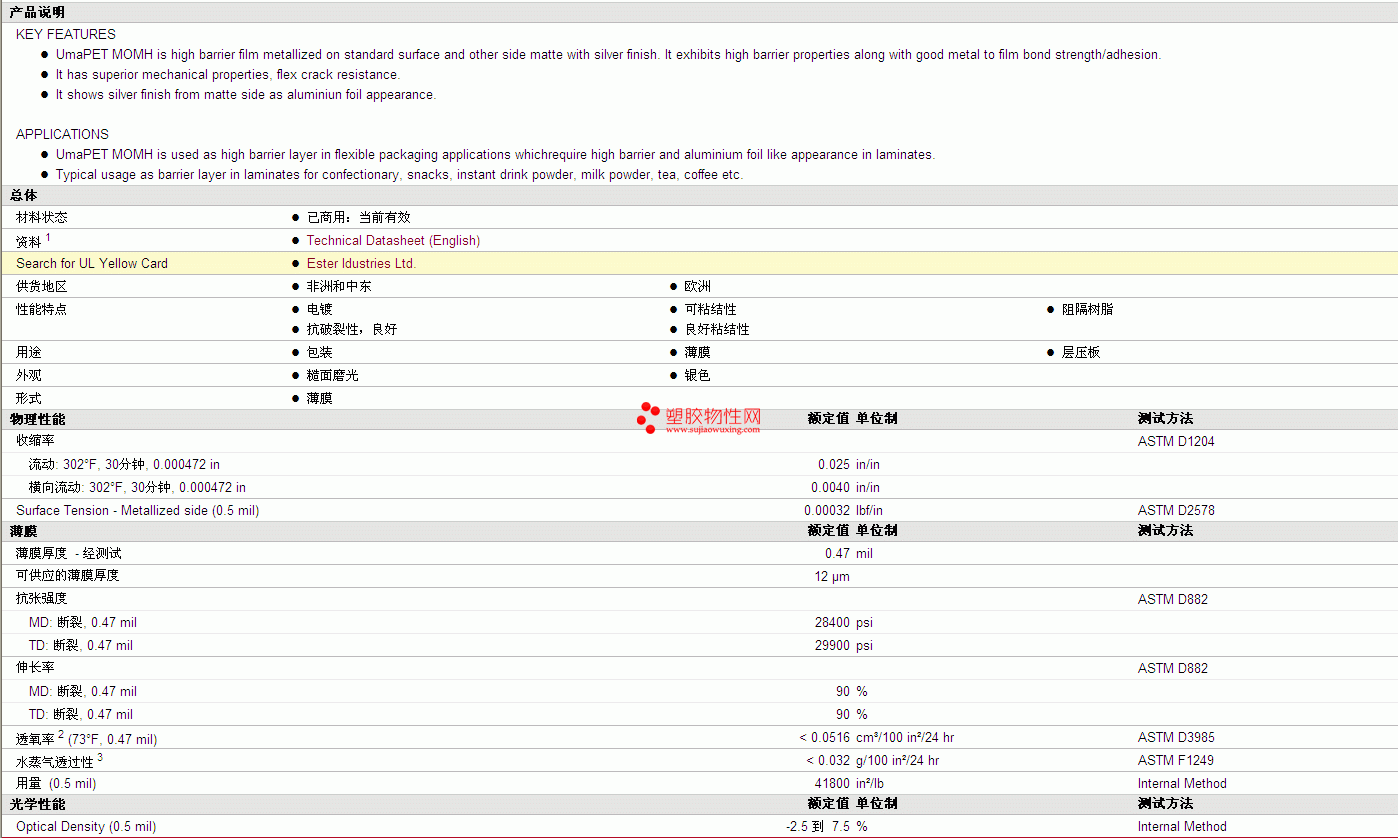This screenshot has height=838, width=1398.
Task: Click the 物理性能 section heading
Action: coord(37,419)
